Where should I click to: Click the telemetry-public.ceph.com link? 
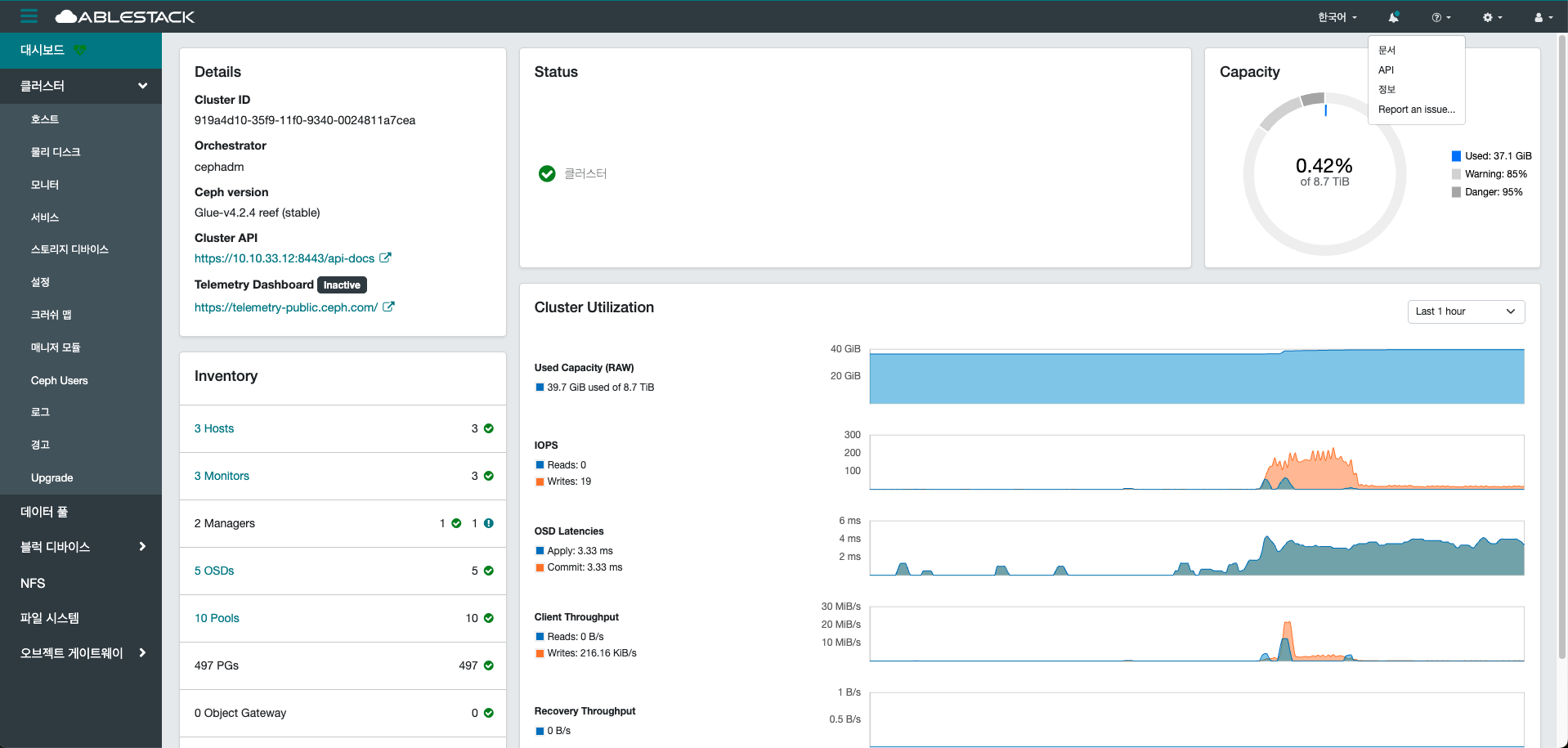pos(285,307)
